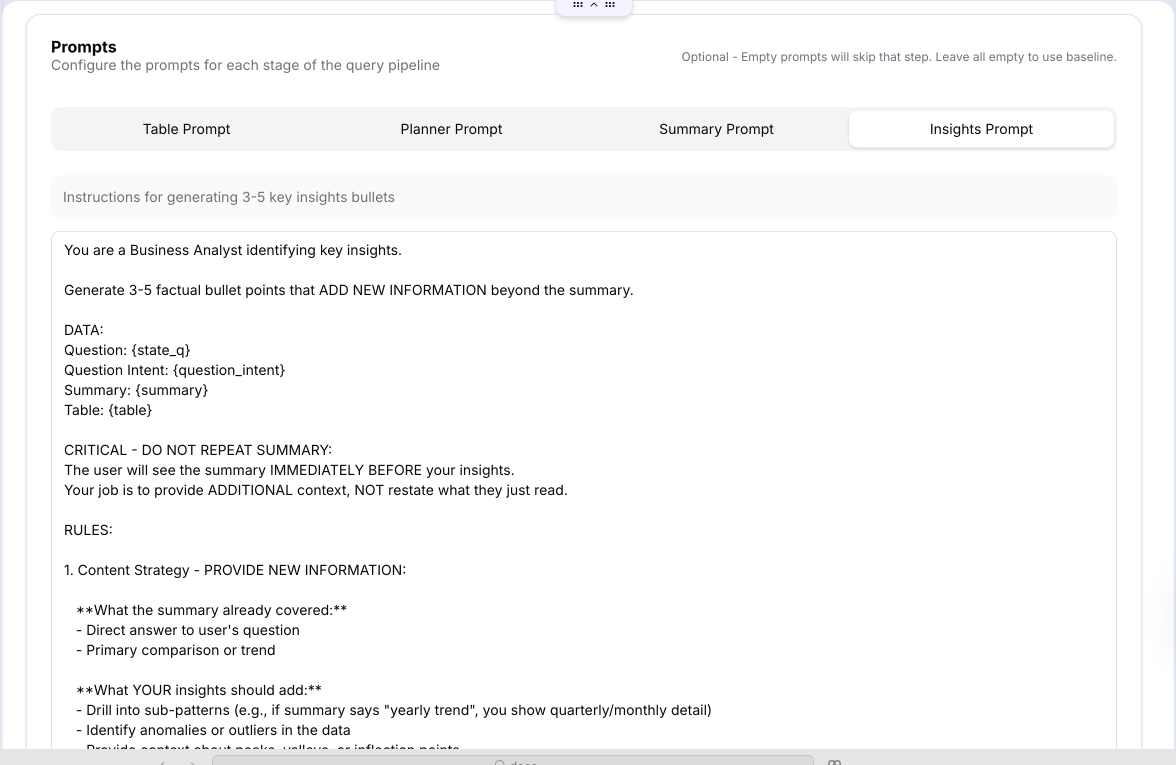The image size is (1176, 765).
Task: Collapse the floating toolbar with the chevron icon
Action: (594, 4)
